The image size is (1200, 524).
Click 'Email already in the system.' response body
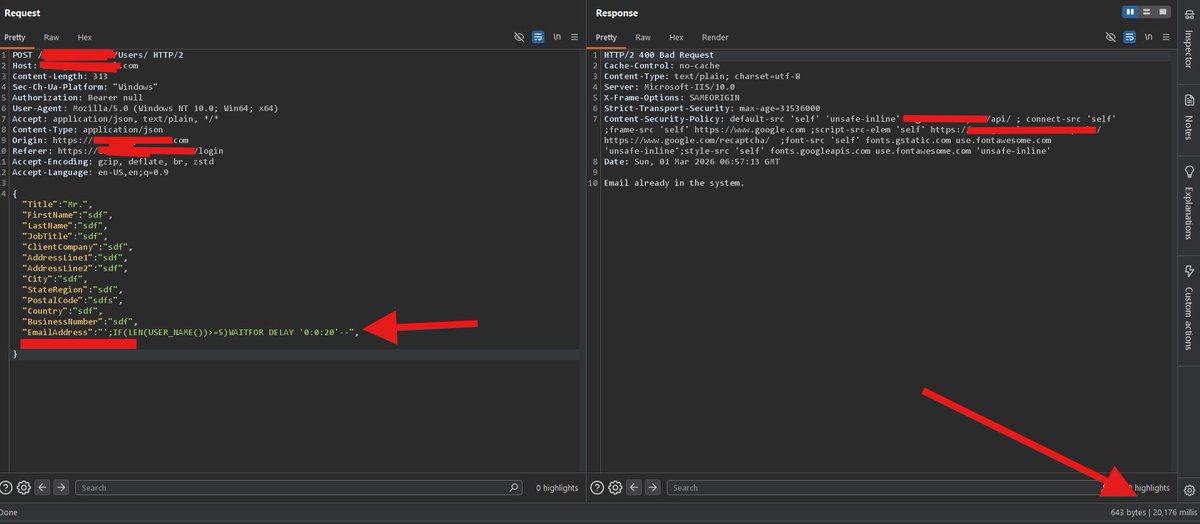point(674,184)
